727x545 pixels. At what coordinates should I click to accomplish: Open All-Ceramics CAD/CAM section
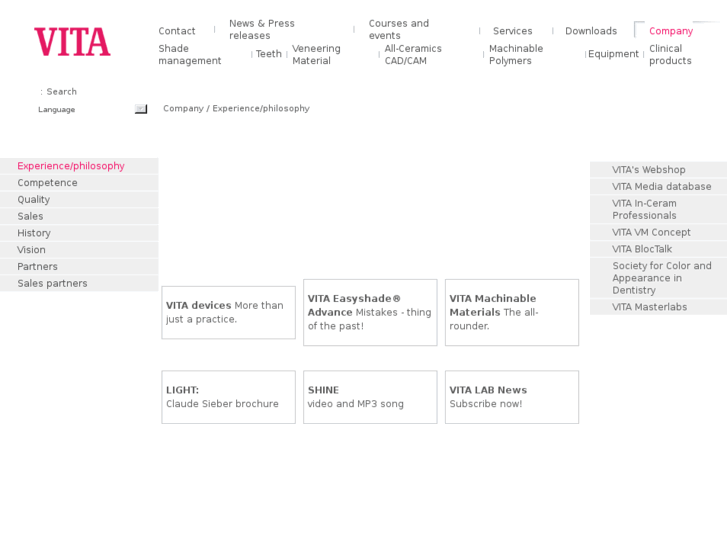pyautogui.click(x=413, y=55)
